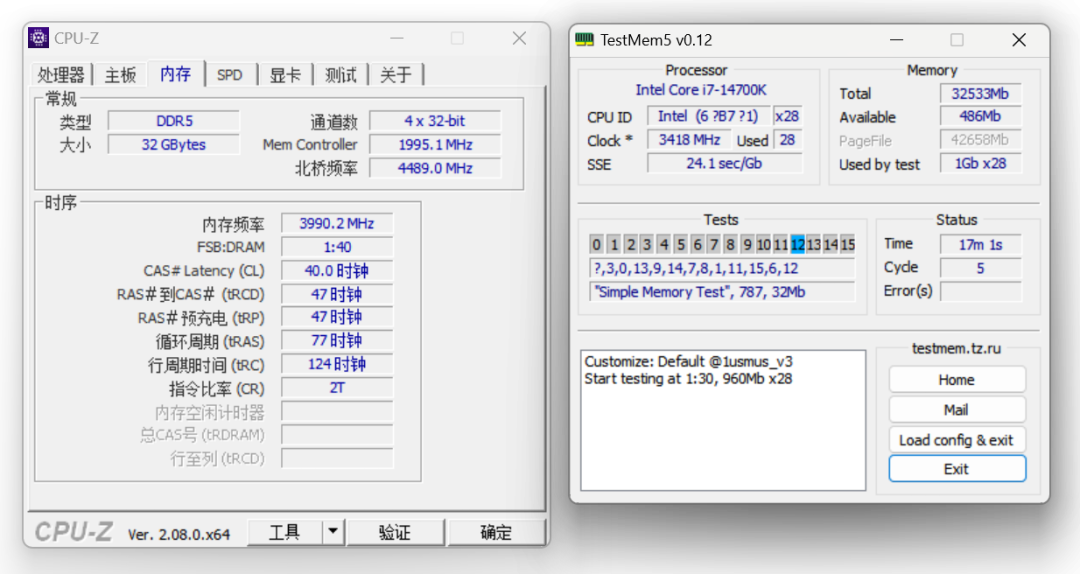The width and height of the screenshot is (1080, 574).
Task: Click the FSB:DRAM 1:40 value
Action: pos(337,247)
